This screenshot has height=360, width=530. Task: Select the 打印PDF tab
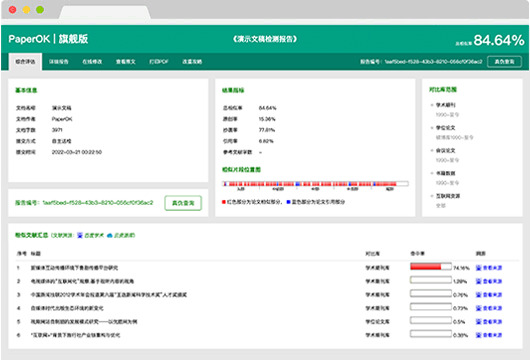[159, 62]
